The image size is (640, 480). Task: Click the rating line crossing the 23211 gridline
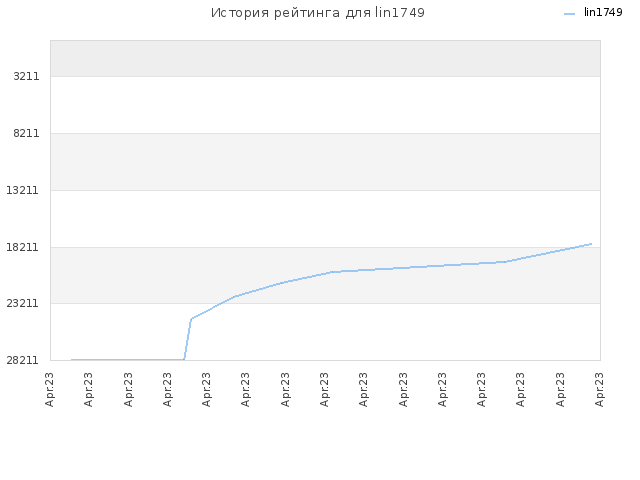pyautogui.click(x=220, y=303)
